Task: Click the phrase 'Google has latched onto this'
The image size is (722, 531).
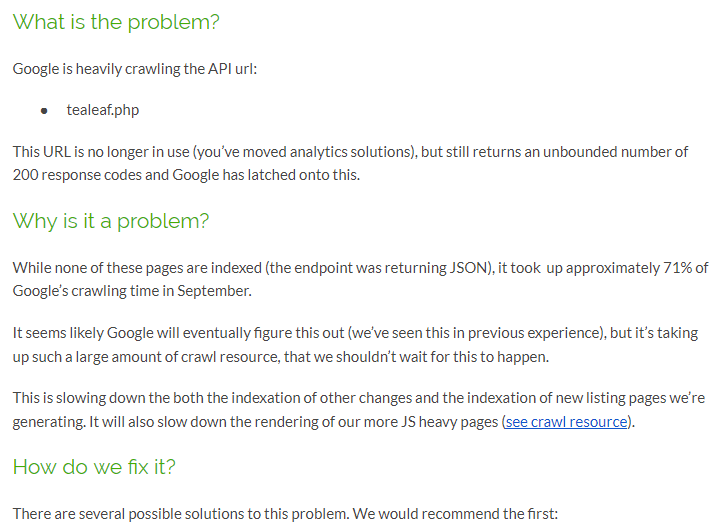Action: [x=266, y=175]
